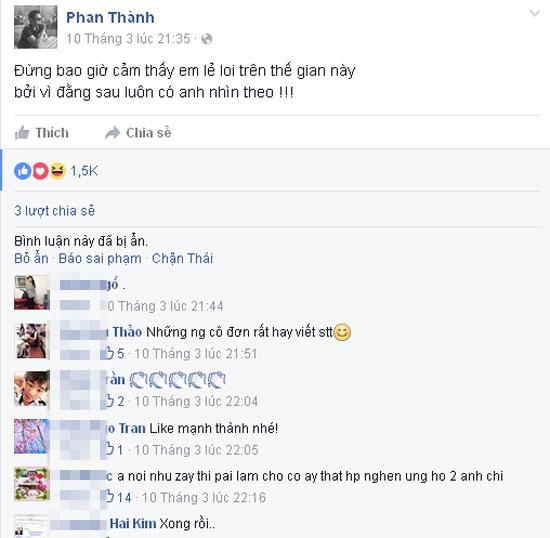Click the public globe privacy icon

pos(207,39)
